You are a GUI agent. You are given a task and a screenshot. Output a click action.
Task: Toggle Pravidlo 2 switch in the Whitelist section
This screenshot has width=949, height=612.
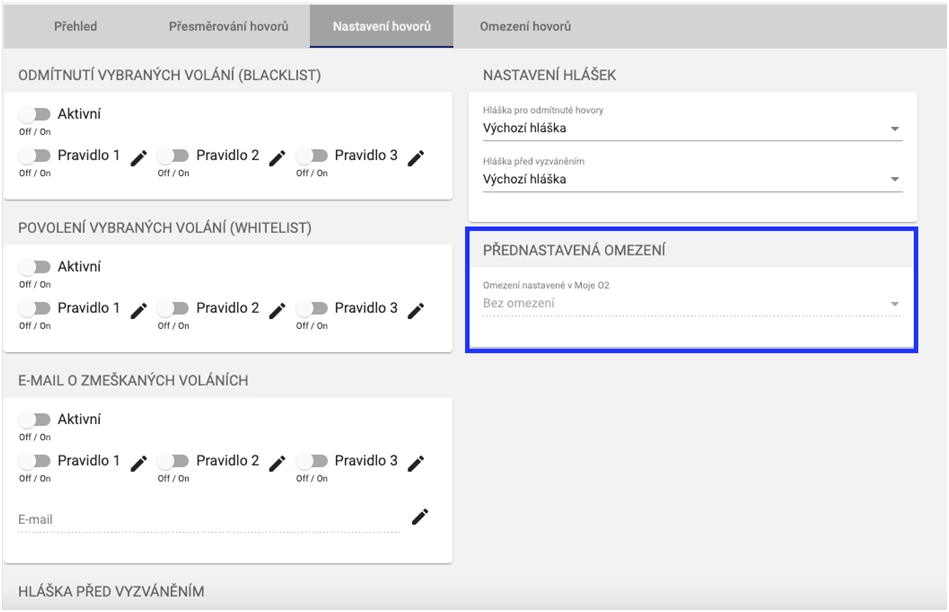tap(174, 309)
